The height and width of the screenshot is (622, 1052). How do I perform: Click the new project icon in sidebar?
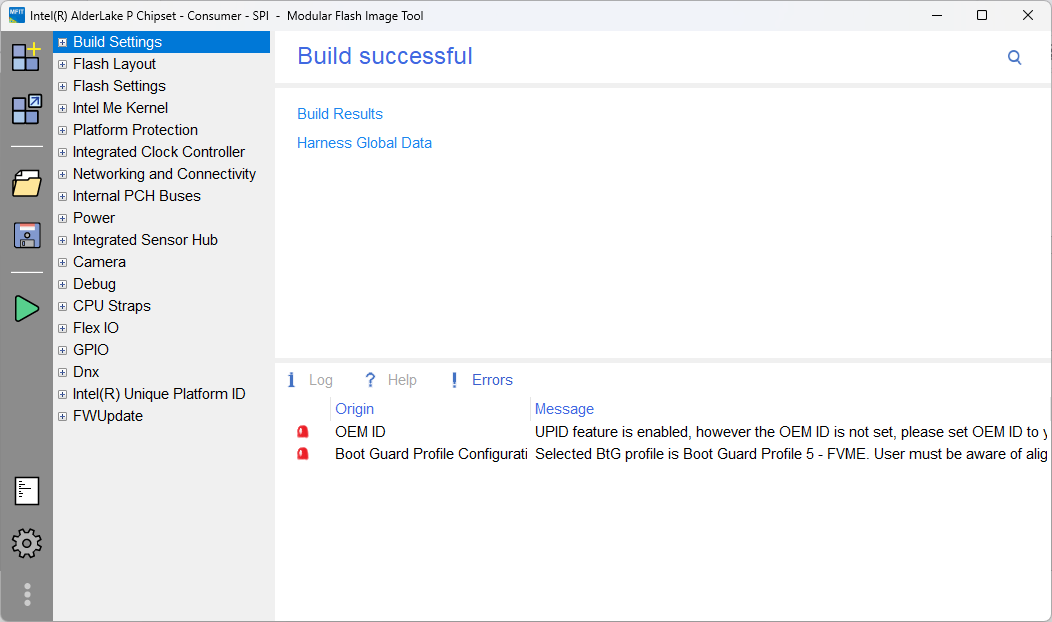(26, 56)
